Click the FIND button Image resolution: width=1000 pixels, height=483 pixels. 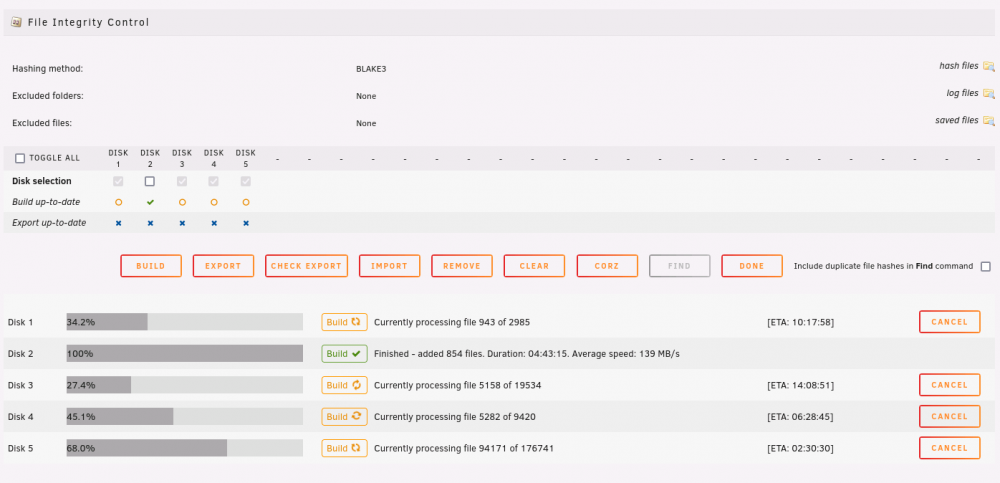680,266
